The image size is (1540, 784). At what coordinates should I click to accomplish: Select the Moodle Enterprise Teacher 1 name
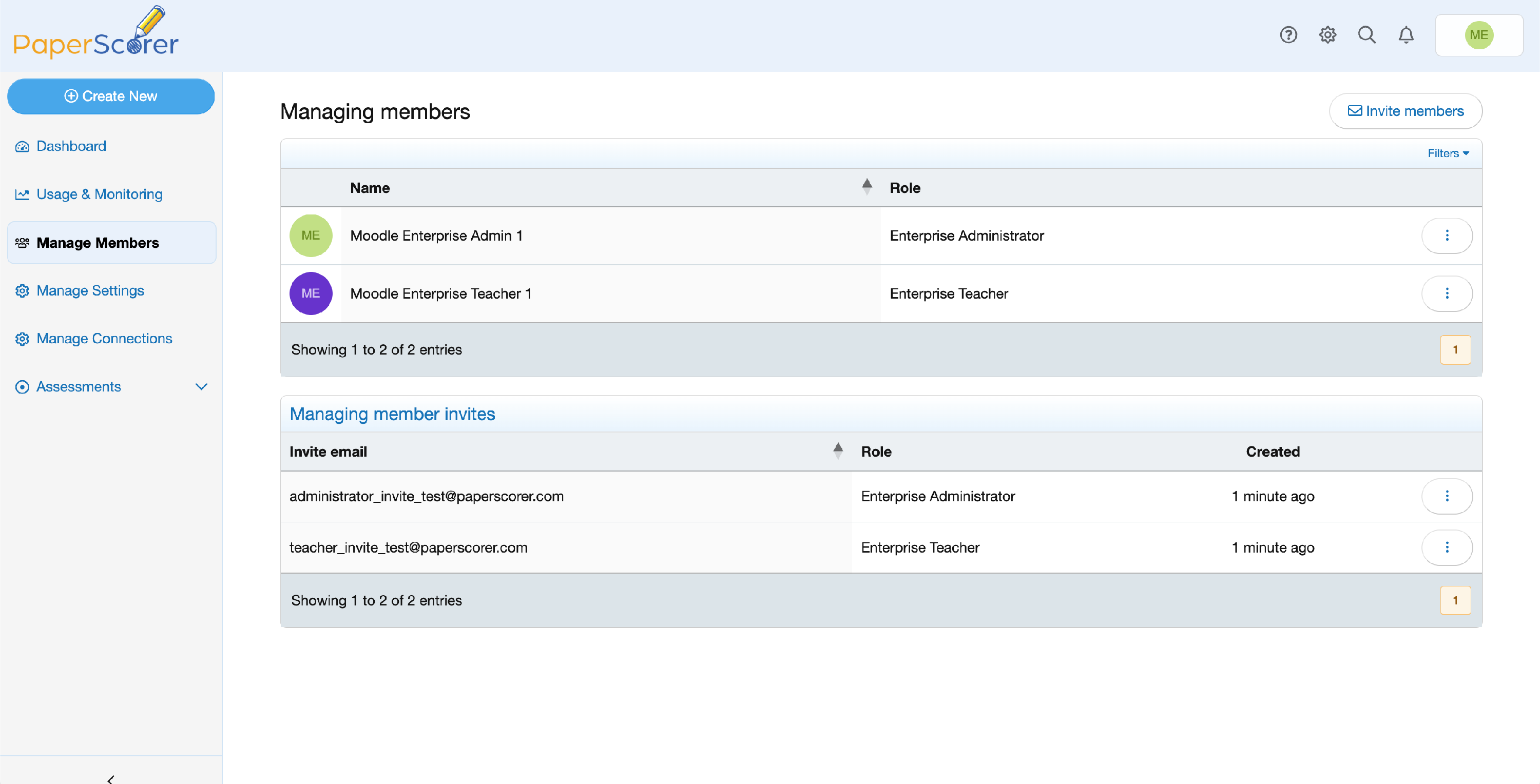(x=440, y=293)
